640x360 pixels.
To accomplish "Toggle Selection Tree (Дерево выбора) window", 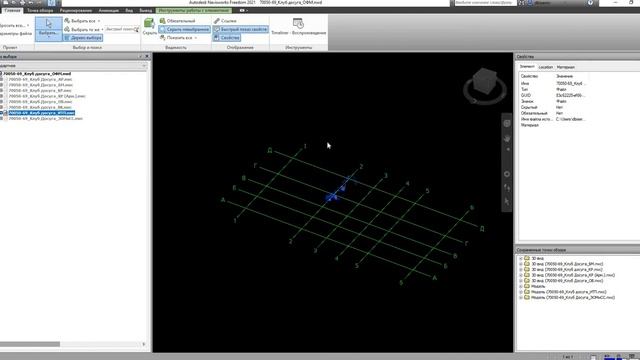I will (83, 38).
